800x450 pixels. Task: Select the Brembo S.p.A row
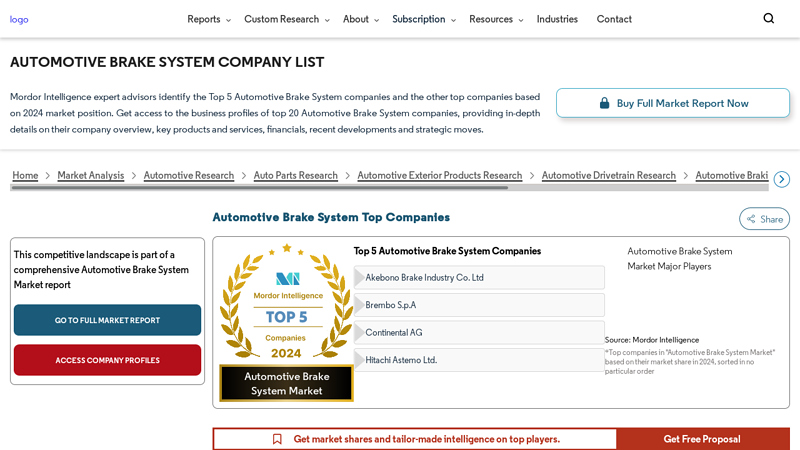(x=479, y=305)
